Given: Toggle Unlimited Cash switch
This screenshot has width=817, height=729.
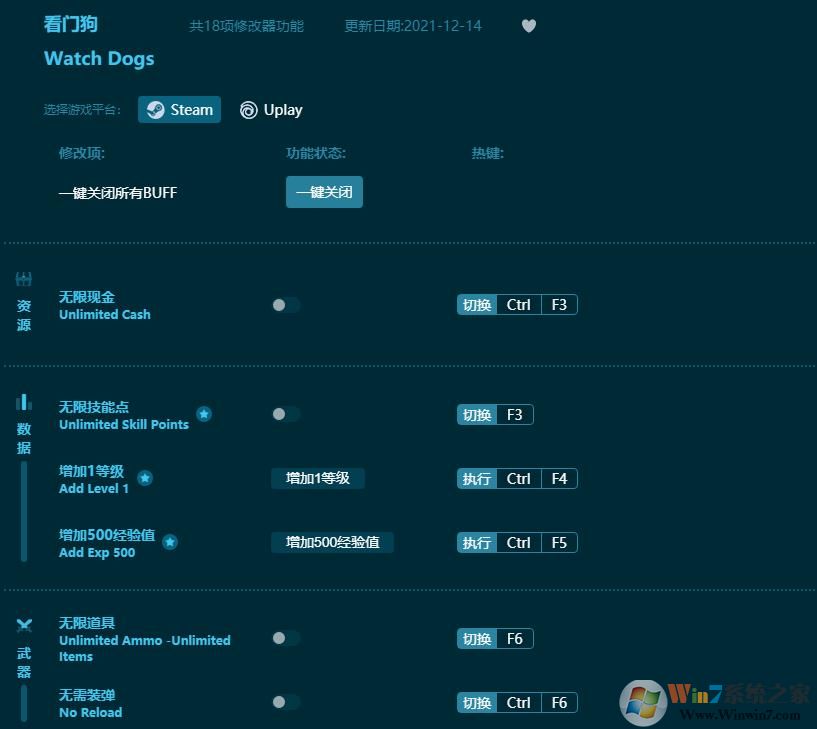Looking at the screenshot, I should tap(286, 305).
